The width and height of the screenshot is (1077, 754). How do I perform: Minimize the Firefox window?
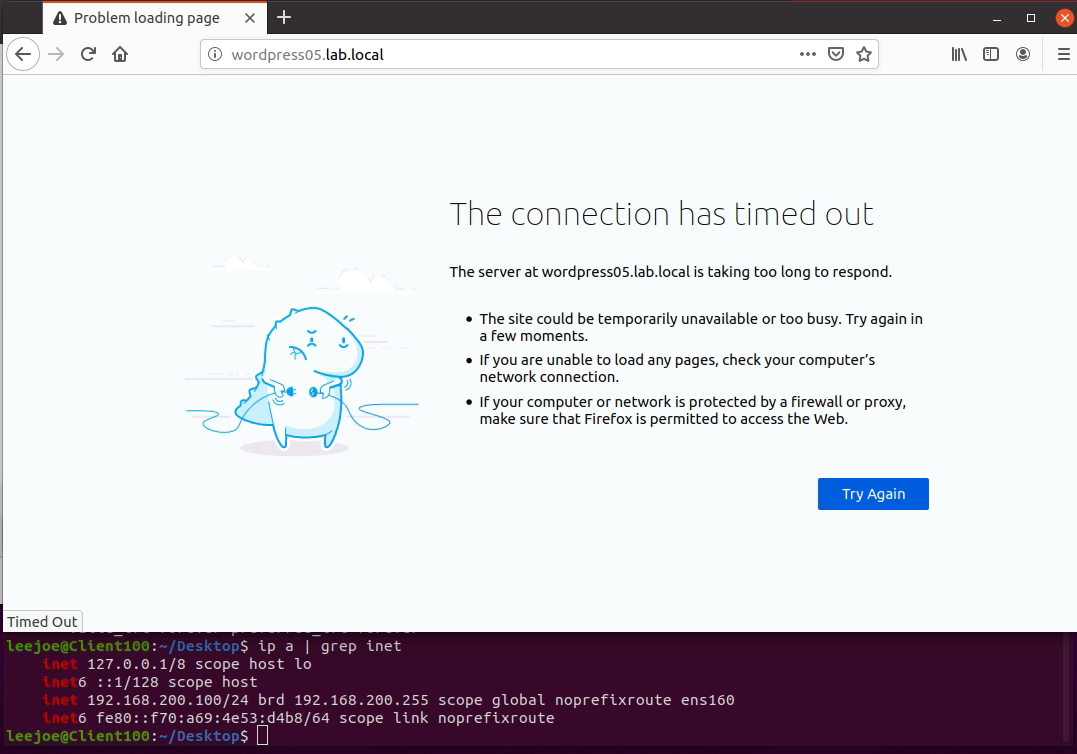tap(997, 19)
